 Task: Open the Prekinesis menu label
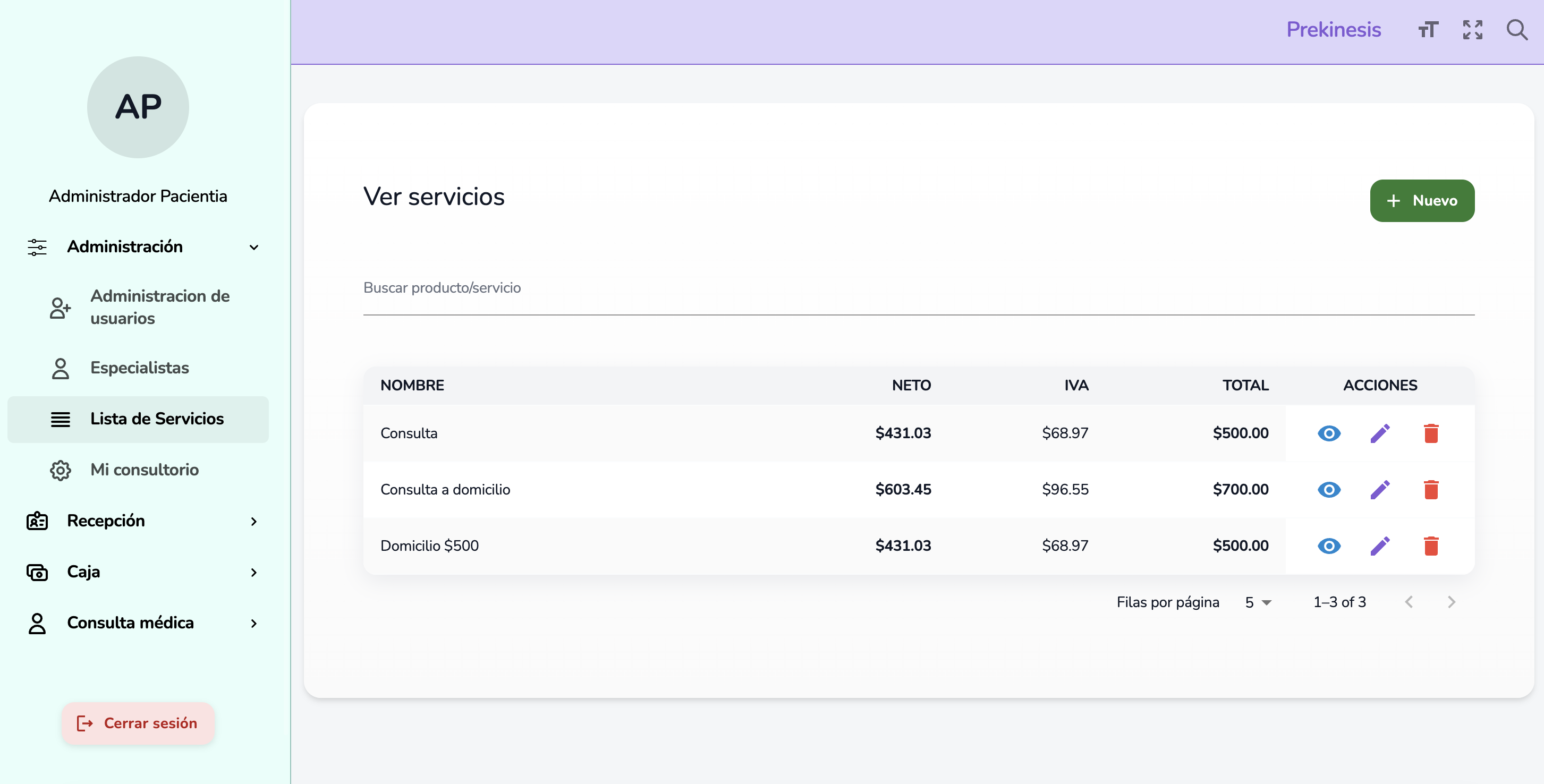tap(1334, 29)
